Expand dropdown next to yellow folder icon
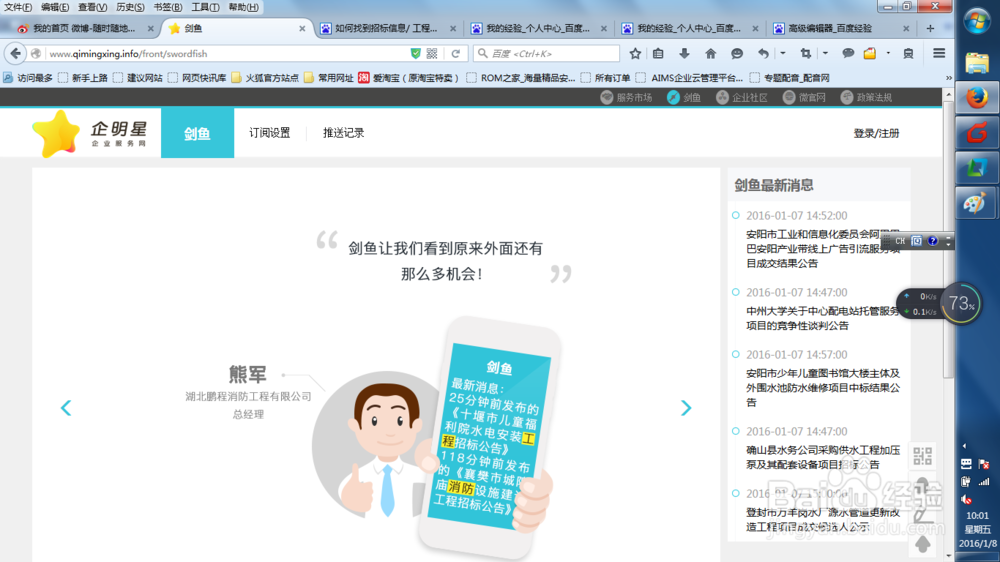The image size is (1000, 562). coord(888,54)
